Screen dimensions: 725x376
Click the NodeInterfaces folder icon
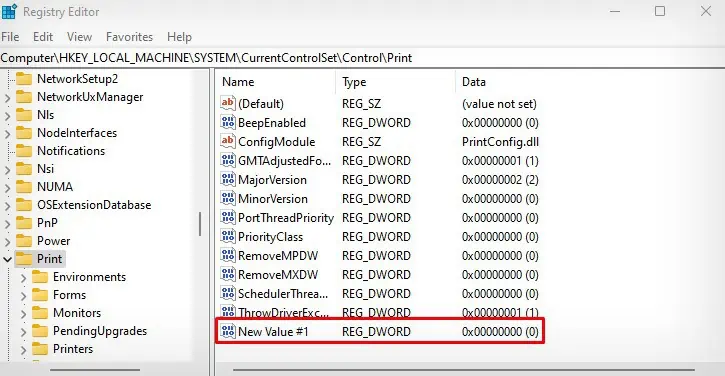click(x=24, y=133)
